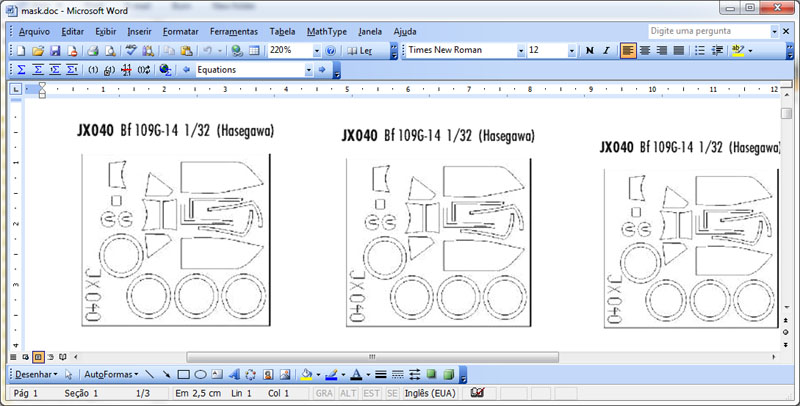This screenshot has height=406, width=800.
Task: Apply the line color brush
Action: (x=331, y=374)
